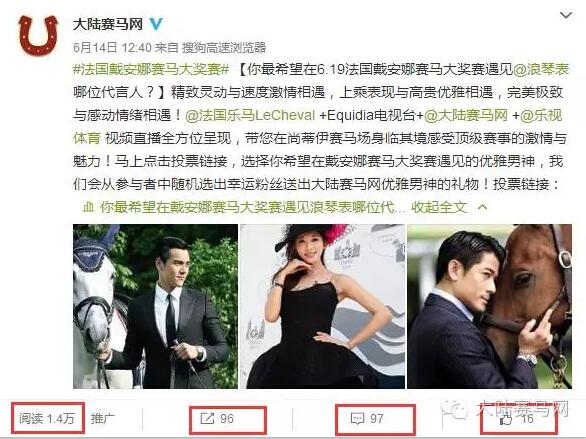Click the post timestamp 6月14日 12:40
This screenshot has width=586, height=439.
pos(112,47)
